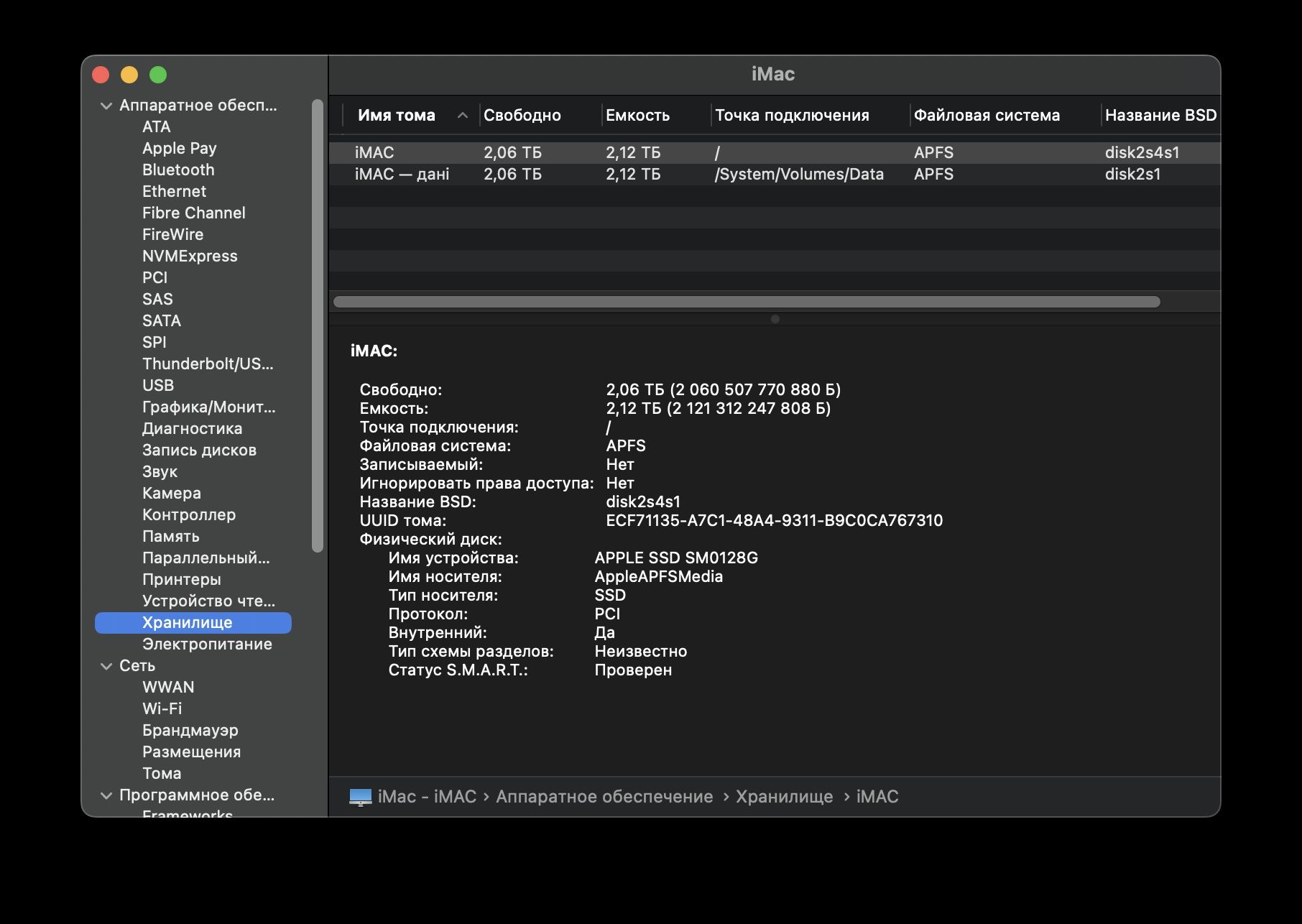
Task: Click /System/Volumes/Data mount point cell
Action: pyautogui.click(x=799, y=175)
